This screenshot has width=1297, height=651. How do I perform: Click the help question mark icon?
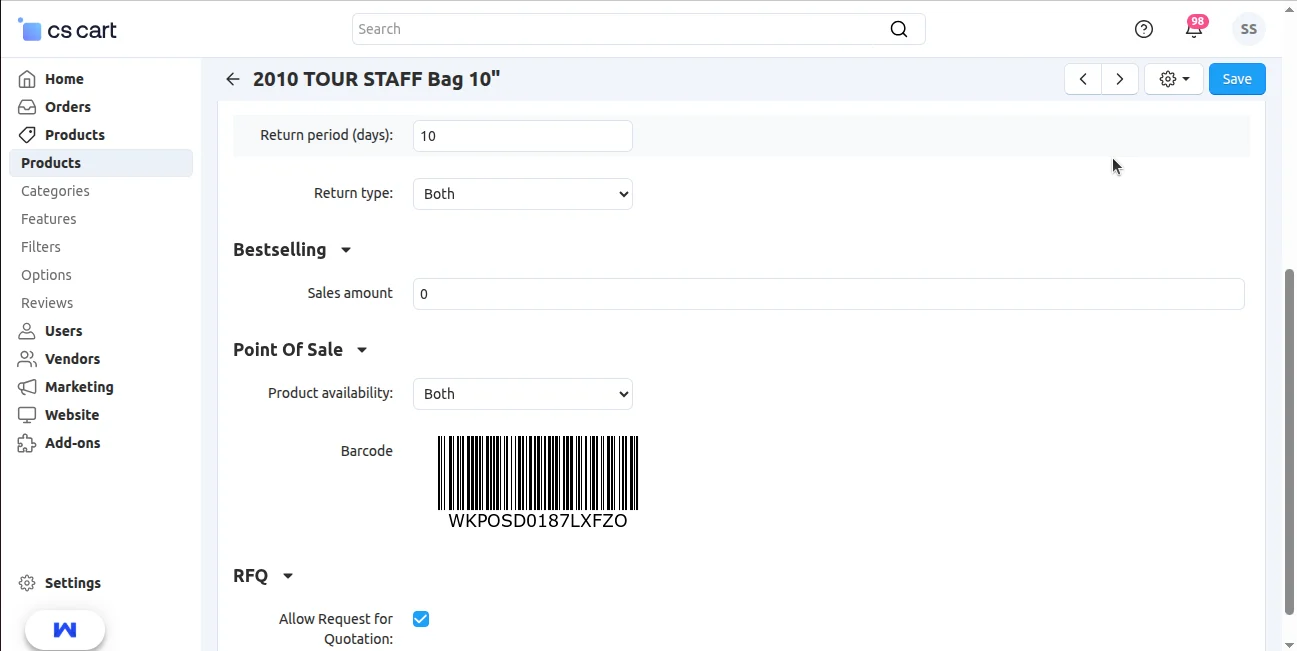1144,29
